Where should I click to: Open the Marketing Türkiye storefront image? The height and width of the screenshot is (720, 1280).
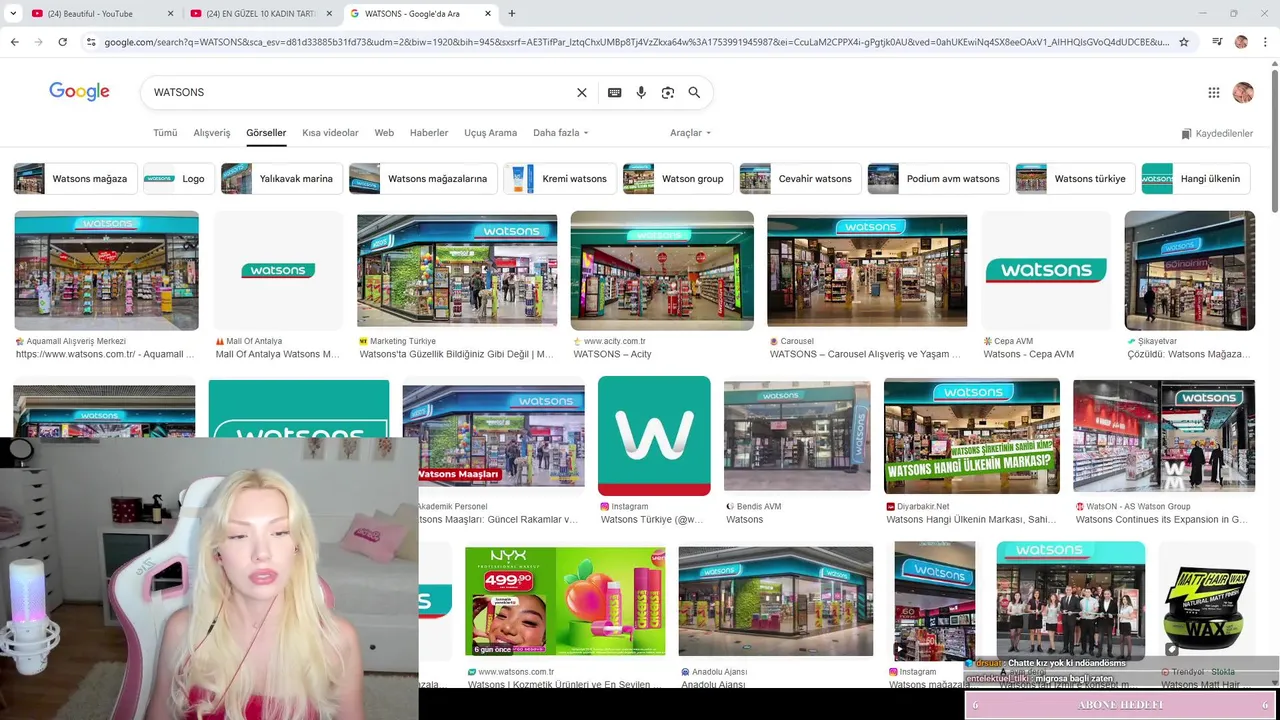pyautogui.click(x=457, y=271)
